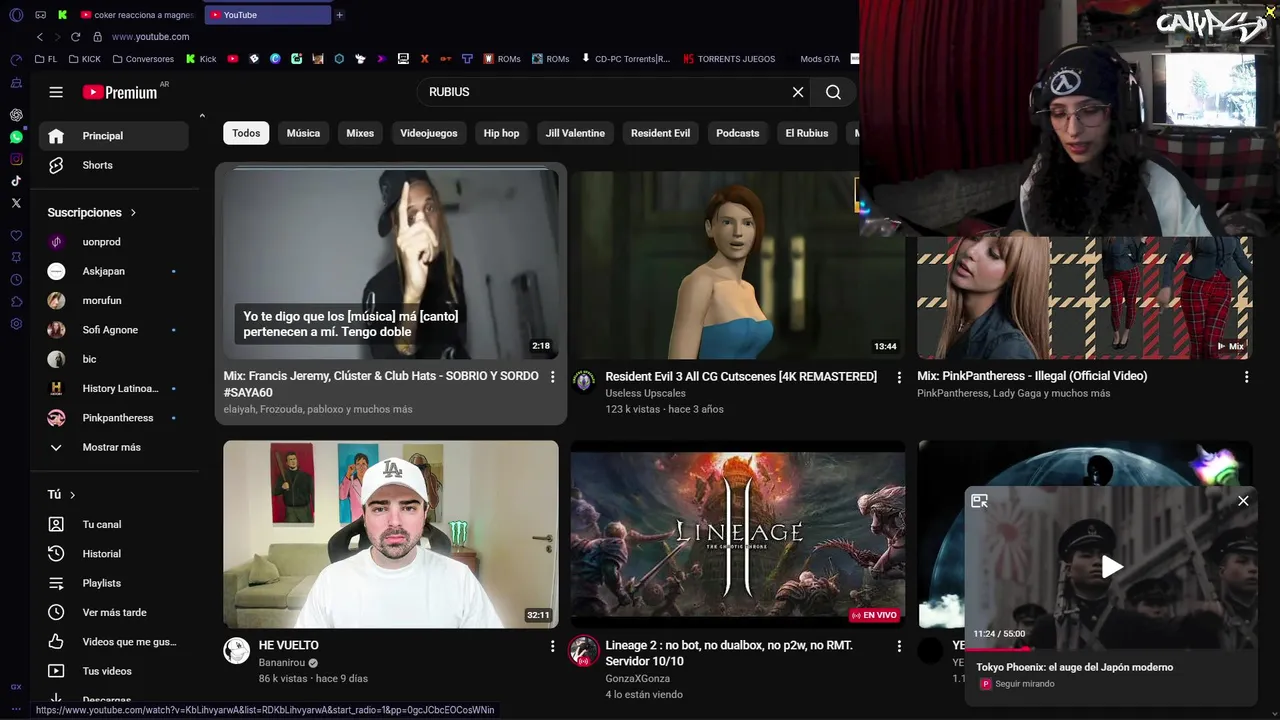1280x720 pixels.
Task: Open the YouTube guide hamburger menu
Action: pos(56,92)
